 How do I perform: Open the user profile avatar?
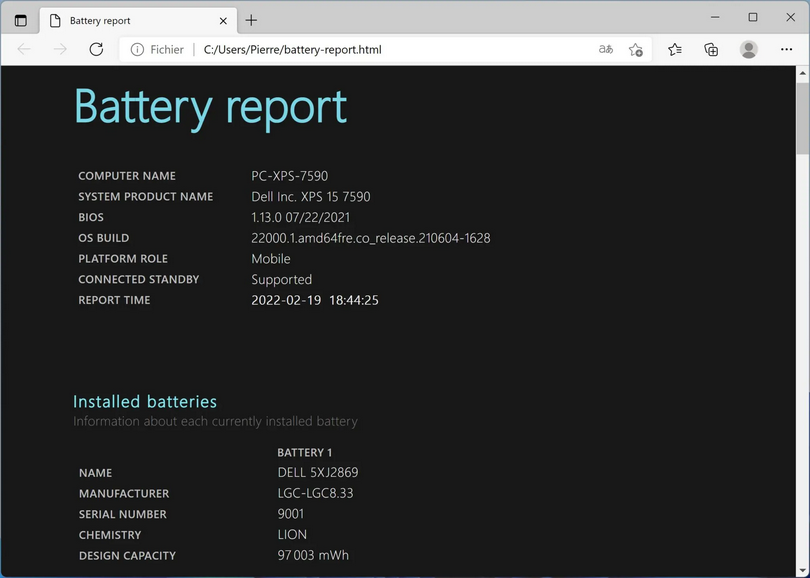pos(749,50)
